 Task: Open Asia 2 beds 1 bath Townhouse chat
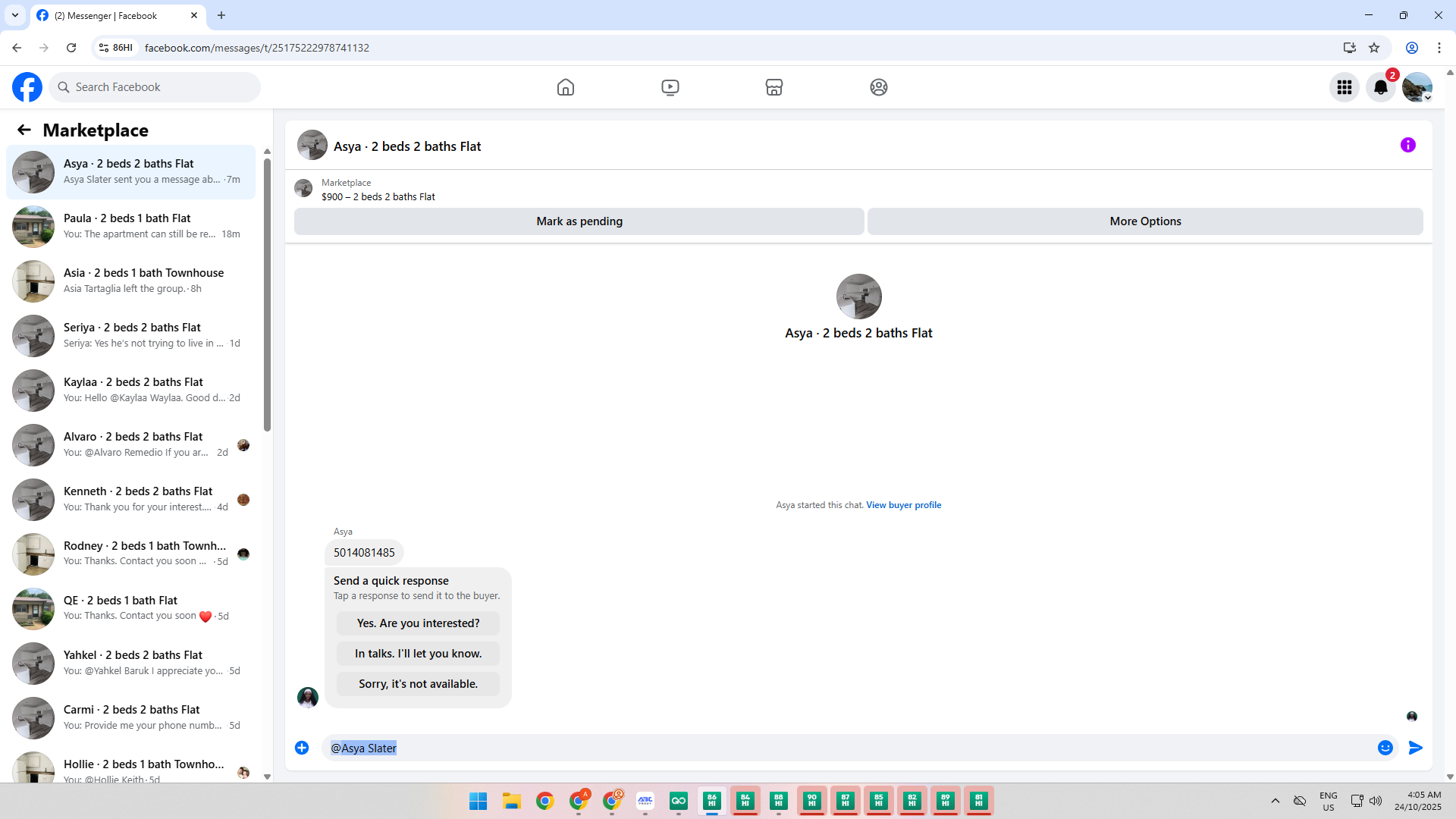130,281
